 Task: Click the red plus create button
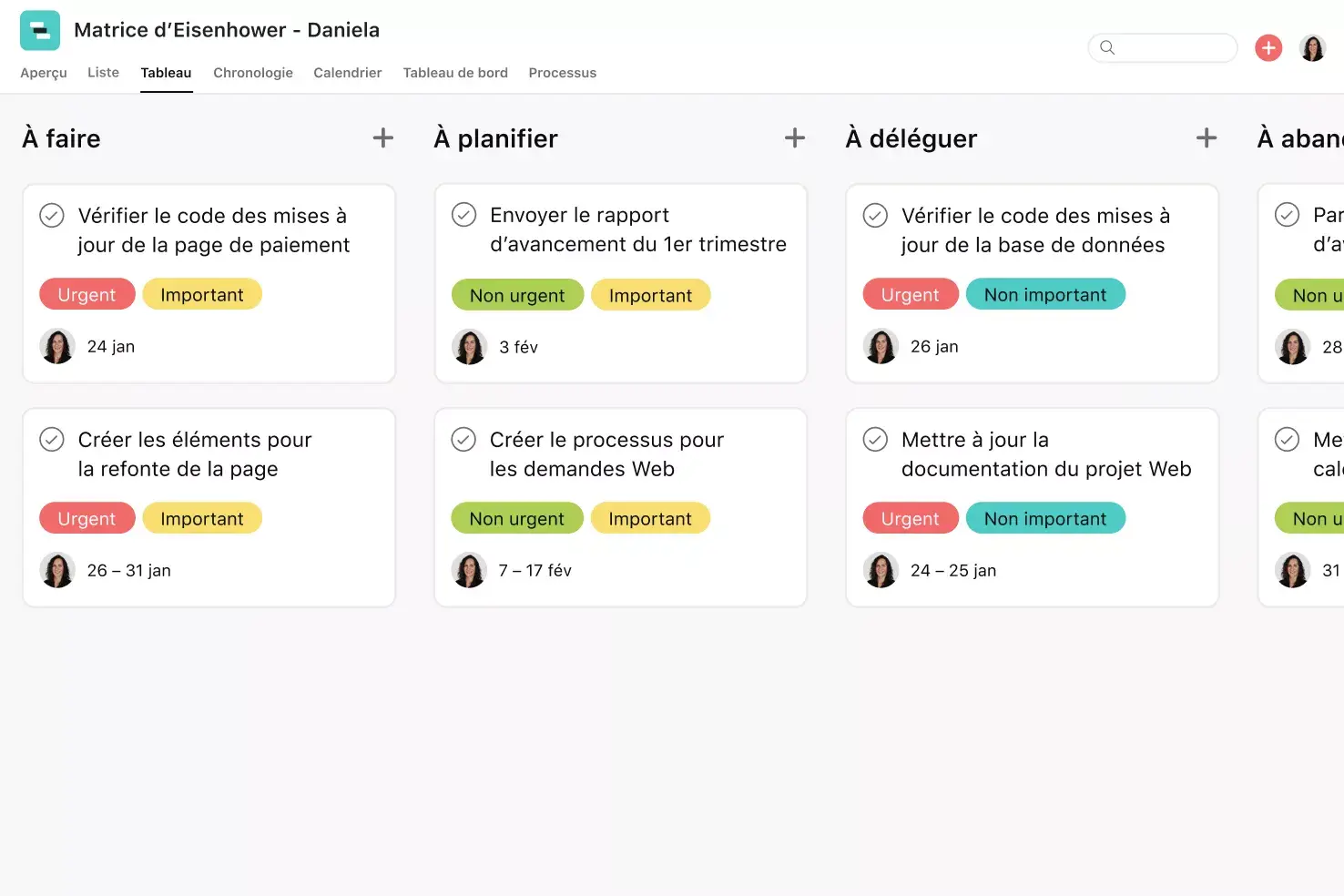1268,47
